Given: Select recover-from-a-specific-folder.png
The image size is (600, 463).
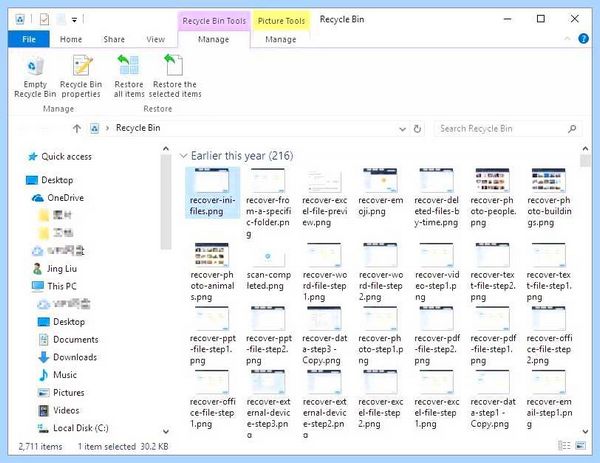Looking at the screenshot, I should click(268, 203).
